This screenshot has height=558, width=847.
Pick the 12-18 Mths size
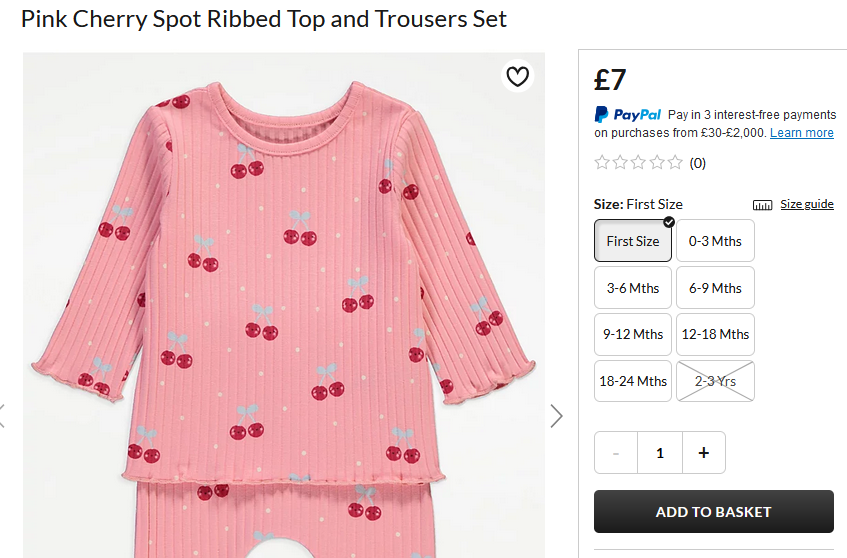pyautogui.click(x=715, y=334)
